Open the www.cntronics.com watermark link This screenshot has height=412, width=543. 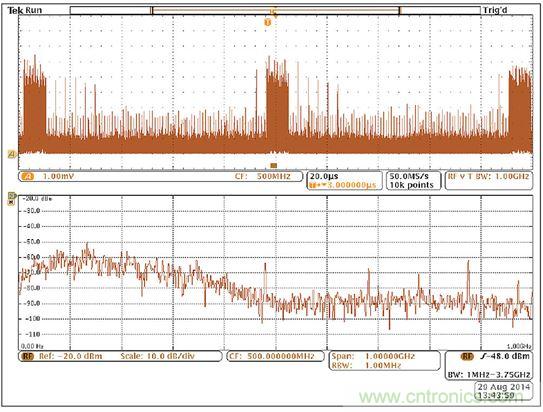[x=440, y=397]
